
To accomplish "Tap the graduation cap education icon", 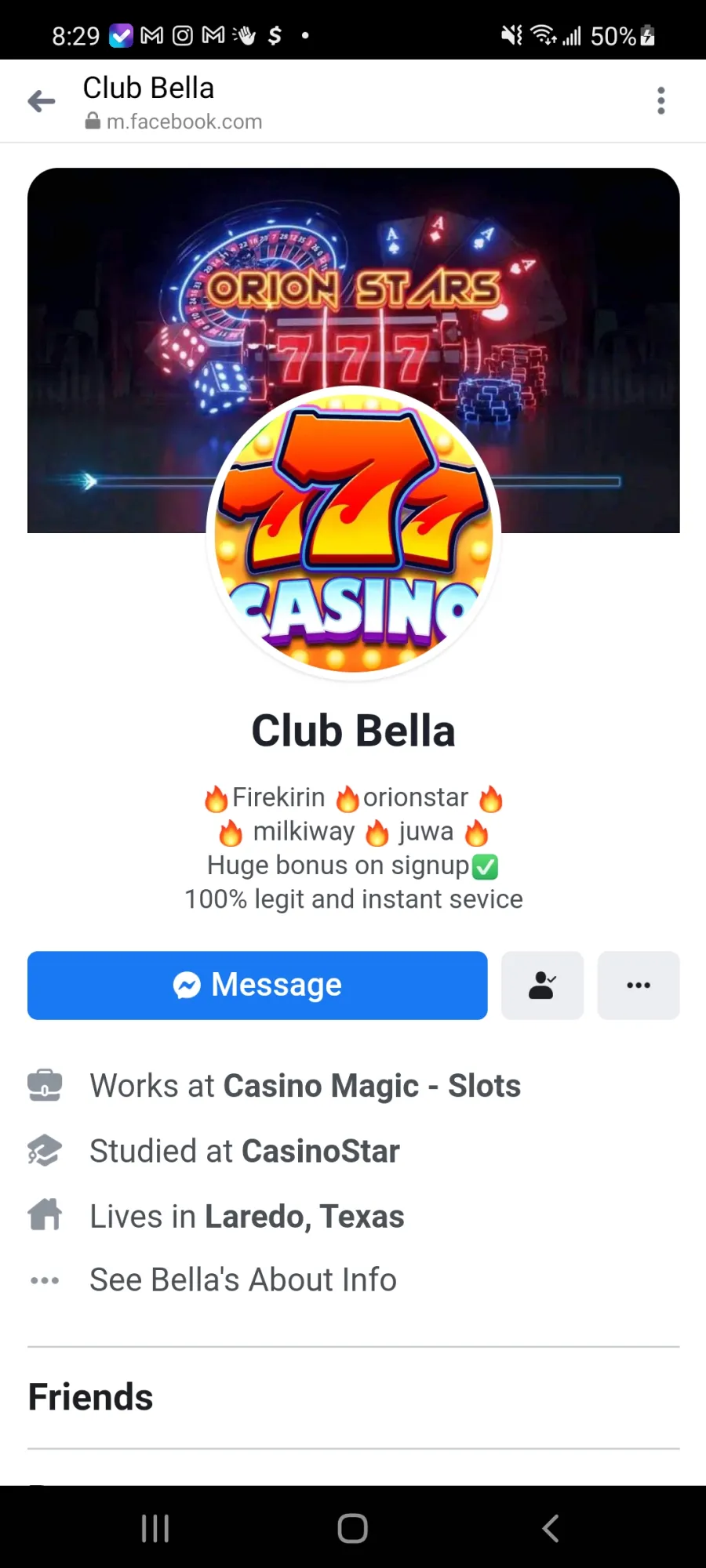I will coord(45,1151).
